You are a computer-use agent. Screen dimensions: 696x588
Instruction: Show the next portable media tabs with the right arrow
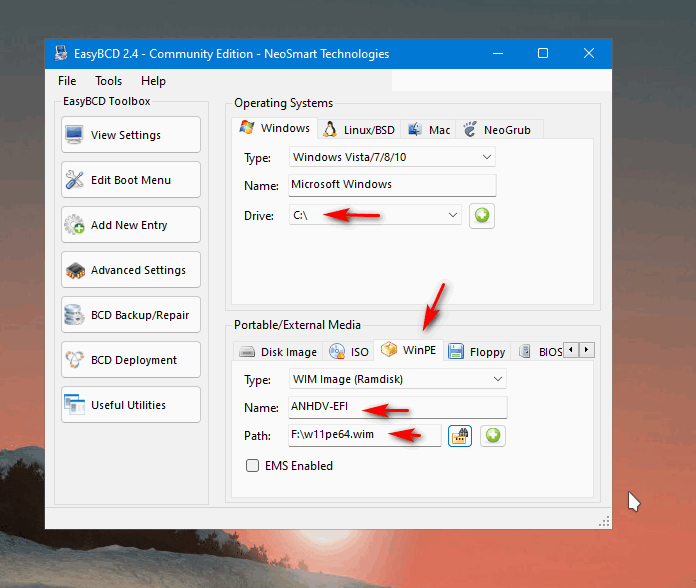(586, 350)
